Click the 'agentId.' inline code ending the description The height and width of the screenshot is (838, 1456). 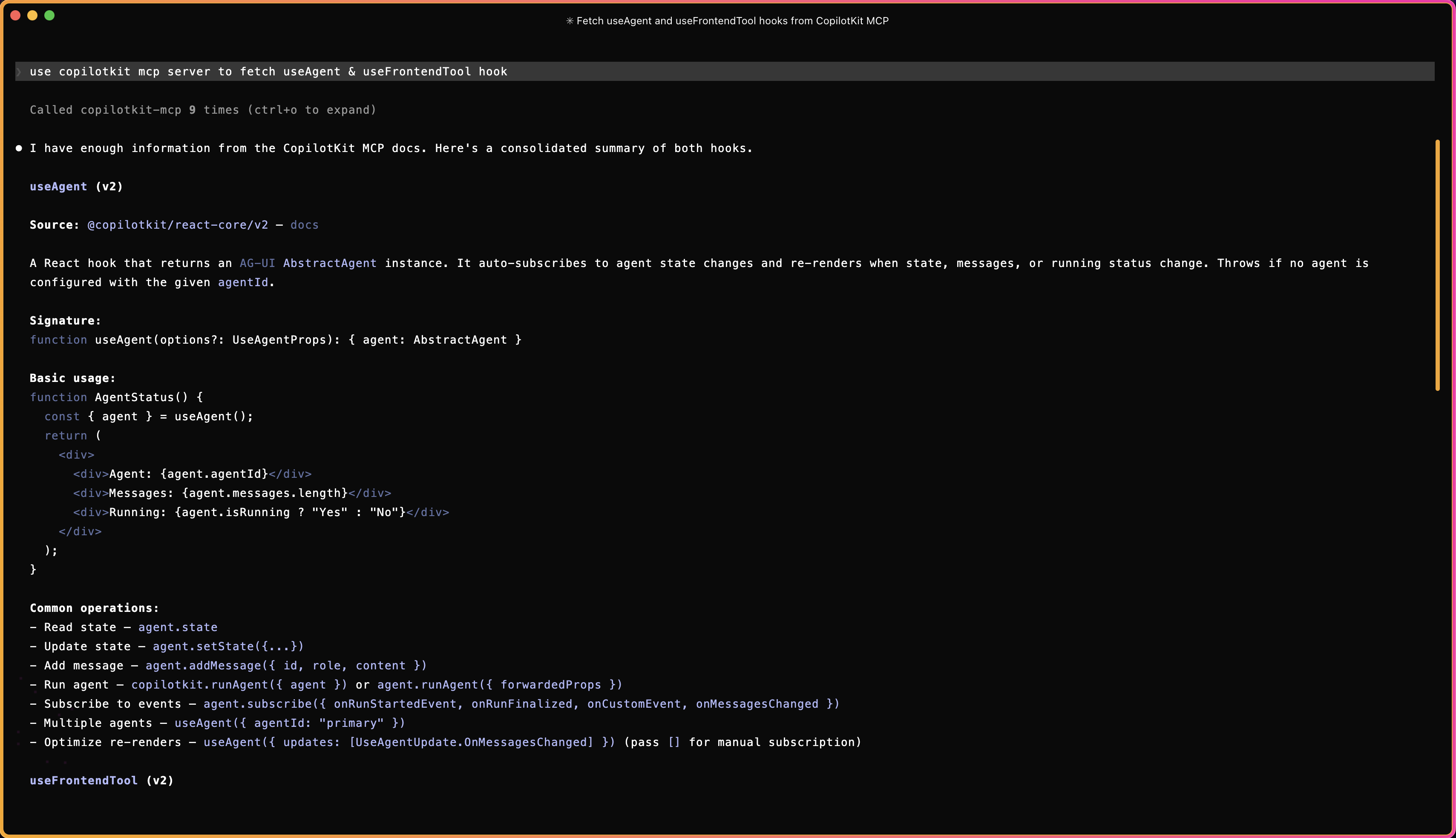tap(246, 283)
